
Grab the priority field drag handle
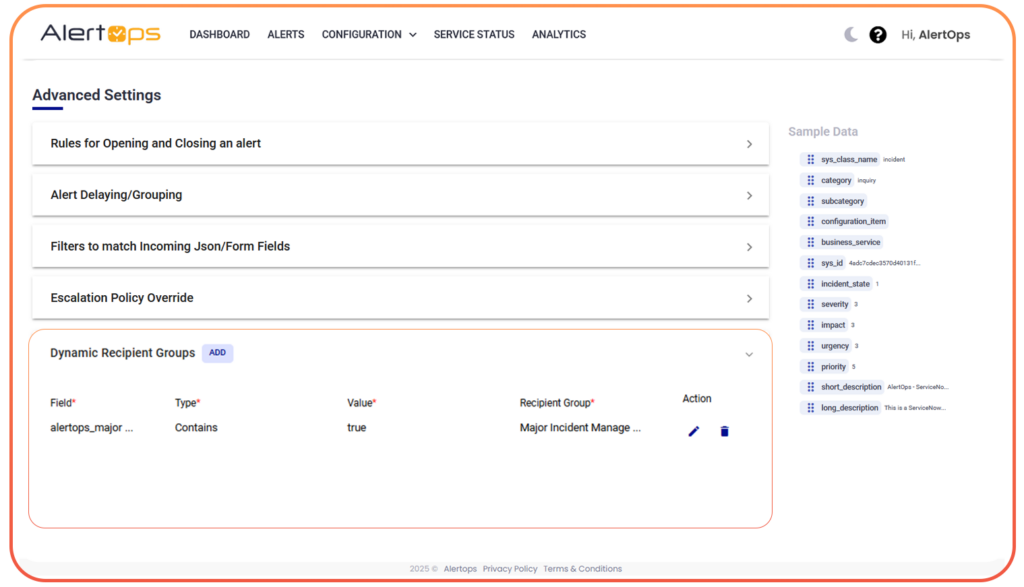click(809, 366)
